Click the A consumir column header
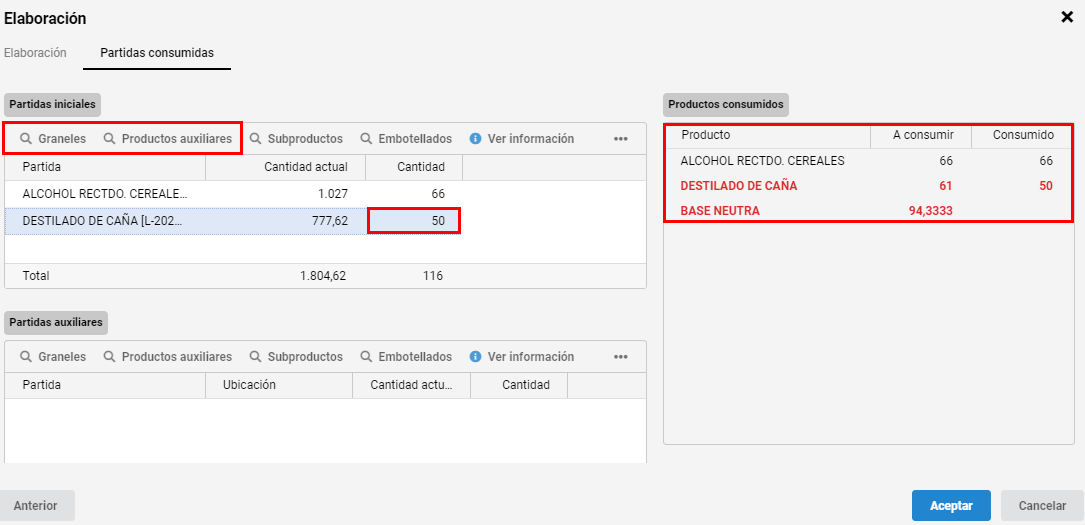The width and height of the screenshot is (1085, 525). tap(921, 135)
